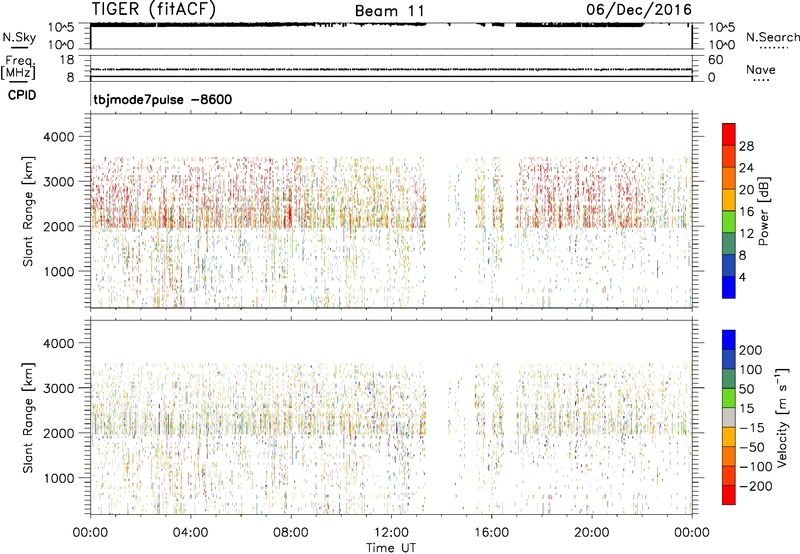This screenshot has width=800, height=554.
Task: Click the Slant Range label of velocity panel
Action: [x=28, y=418]
